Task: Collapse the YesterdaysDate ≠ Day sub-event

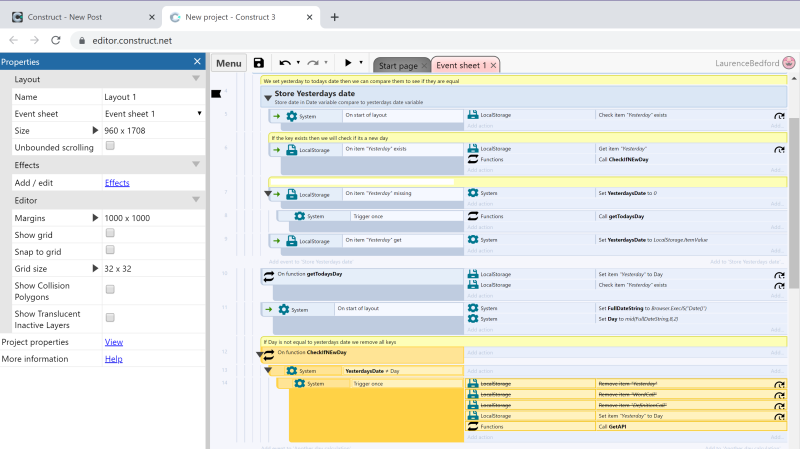Action: [x=268, y=370]
